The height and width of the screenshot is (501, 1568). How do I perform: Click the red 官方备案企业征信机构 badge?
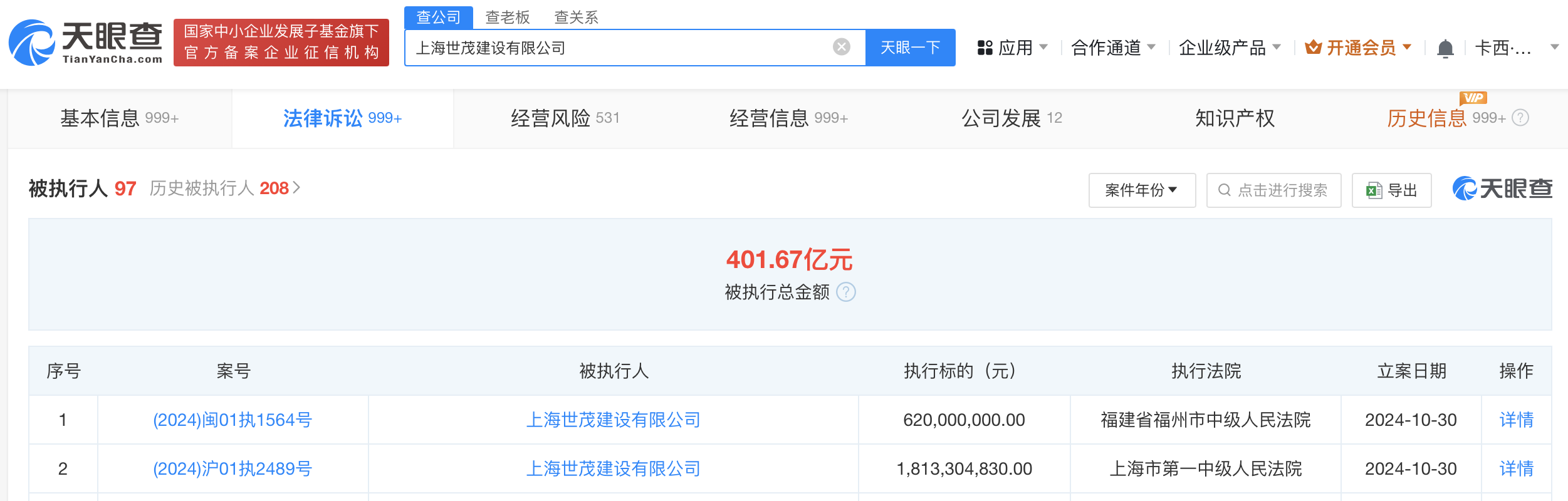click(x=281, y=43)
